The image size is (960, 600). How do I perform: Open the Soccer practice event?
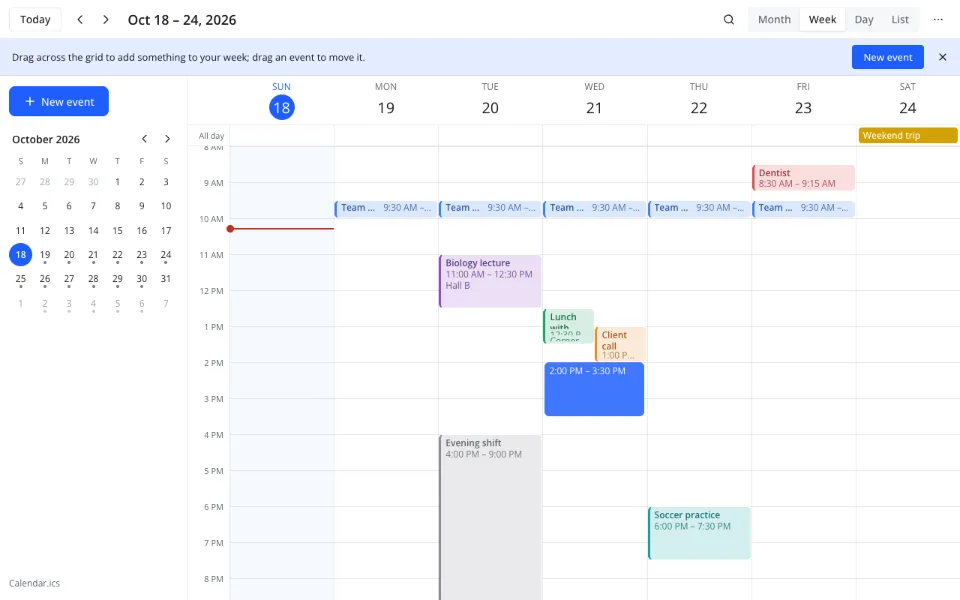point(699,533)
